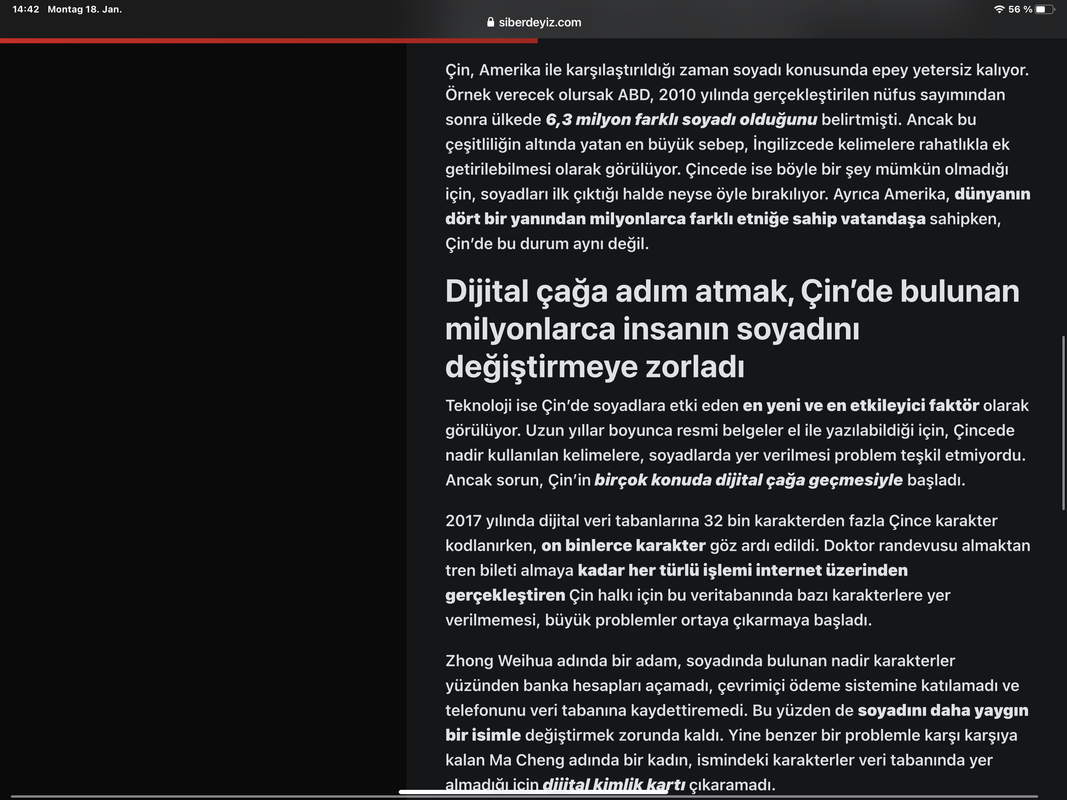1067x800 pixels.
Task: Click the name "Ma Cheng"
Action: pos(527,761)
